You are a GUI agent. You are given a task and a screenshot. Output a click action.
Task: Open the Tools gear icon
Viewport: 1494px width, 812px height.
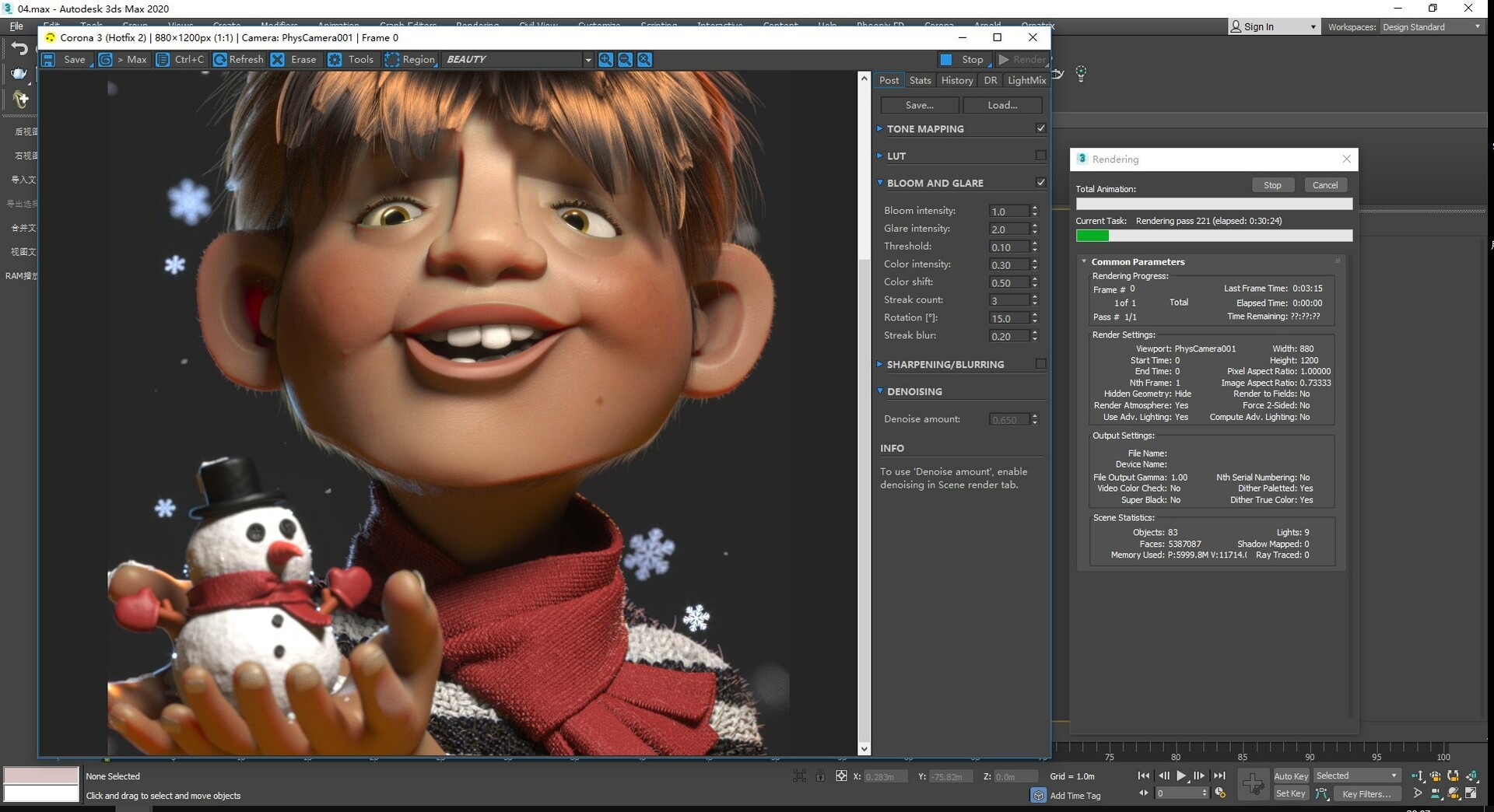pos(335,60)
